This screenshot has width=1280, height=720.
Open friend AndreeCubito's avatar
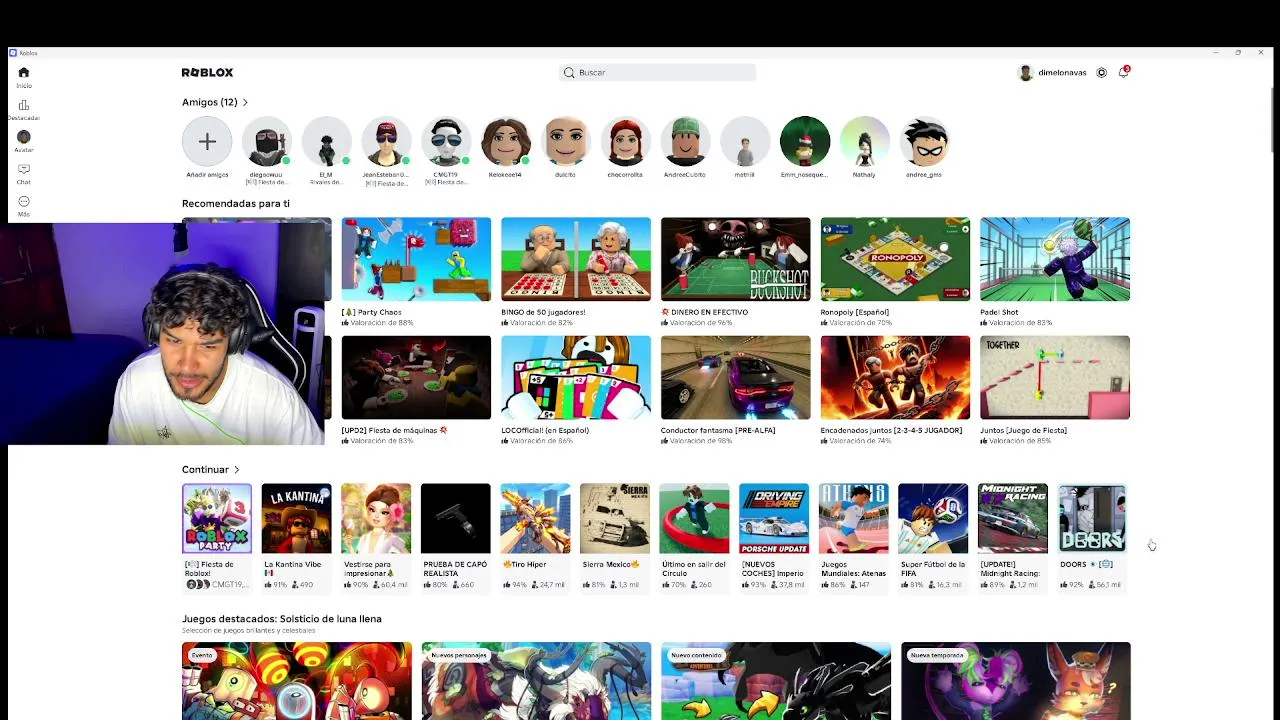click(685, 142)
